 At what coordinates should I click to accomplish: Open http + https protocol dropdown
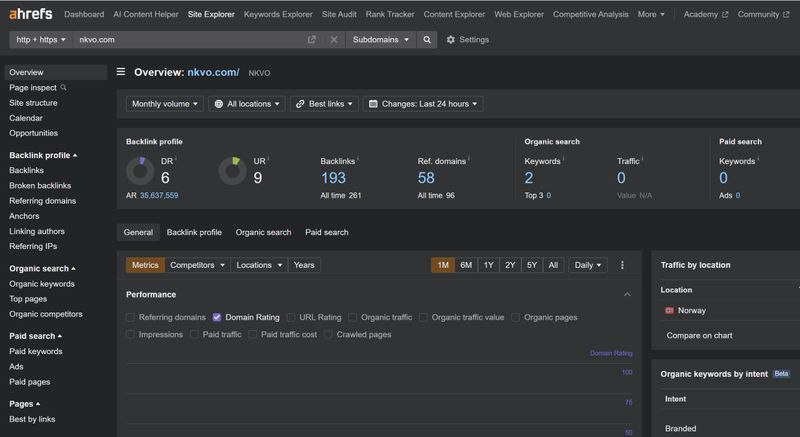point(41,39)
